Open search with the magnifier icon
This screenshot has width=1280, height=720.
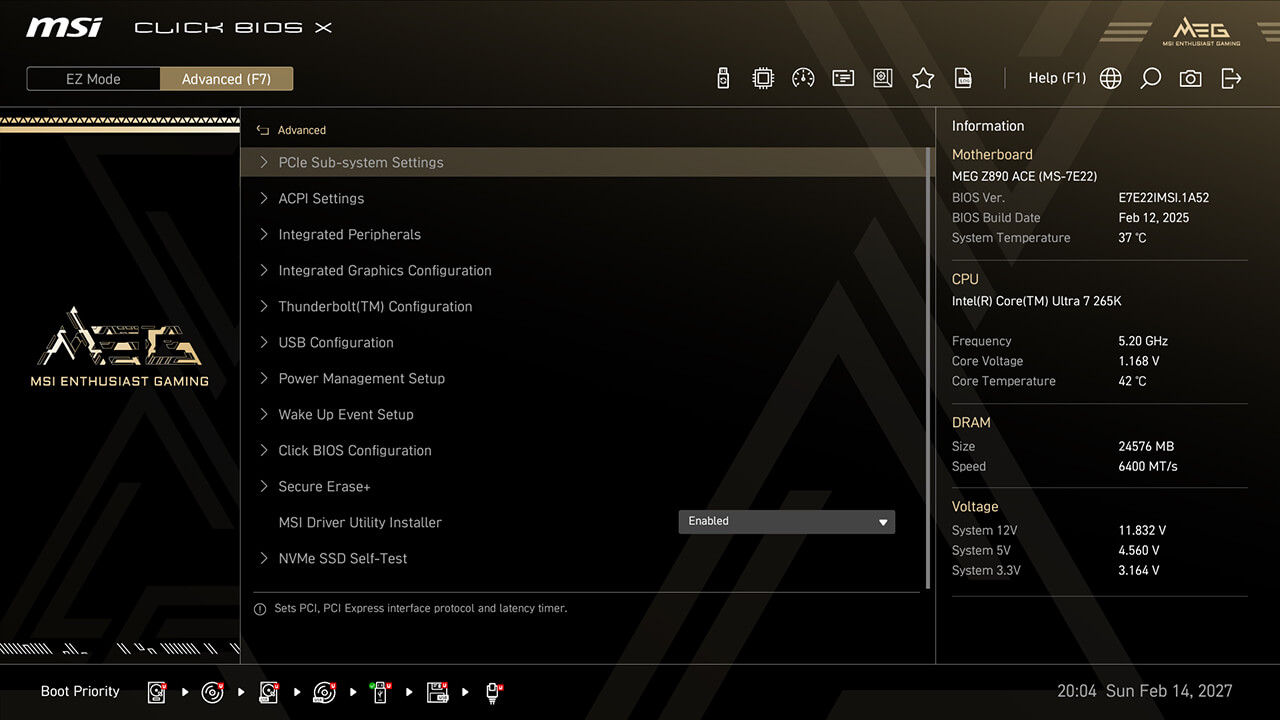click(1150, 78)
